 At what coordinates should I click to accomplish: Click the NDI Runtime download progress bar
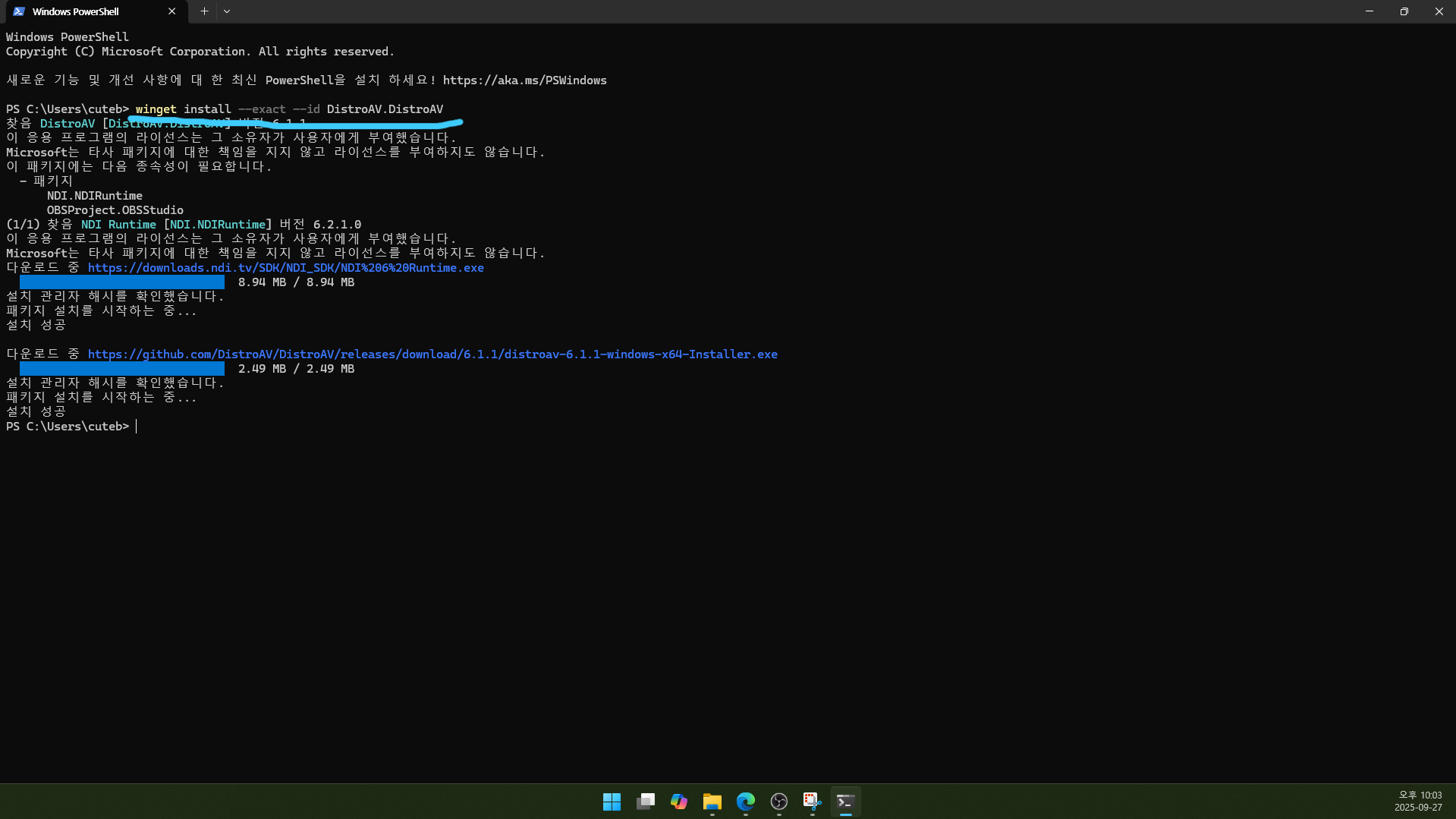[x=122, y=282]
